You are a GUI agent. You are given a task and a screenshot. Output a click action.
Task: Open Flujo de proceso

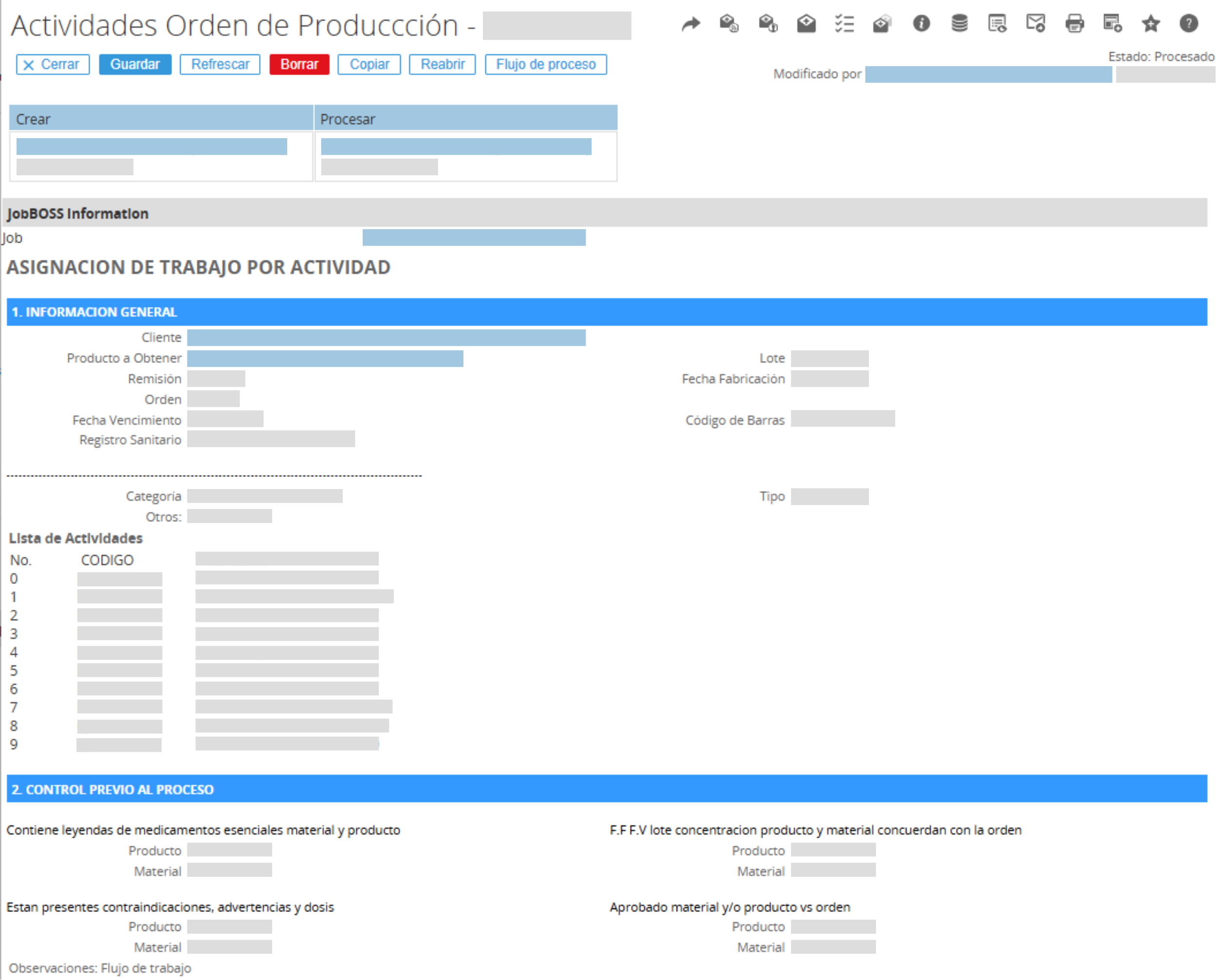[x=545, y=64]
